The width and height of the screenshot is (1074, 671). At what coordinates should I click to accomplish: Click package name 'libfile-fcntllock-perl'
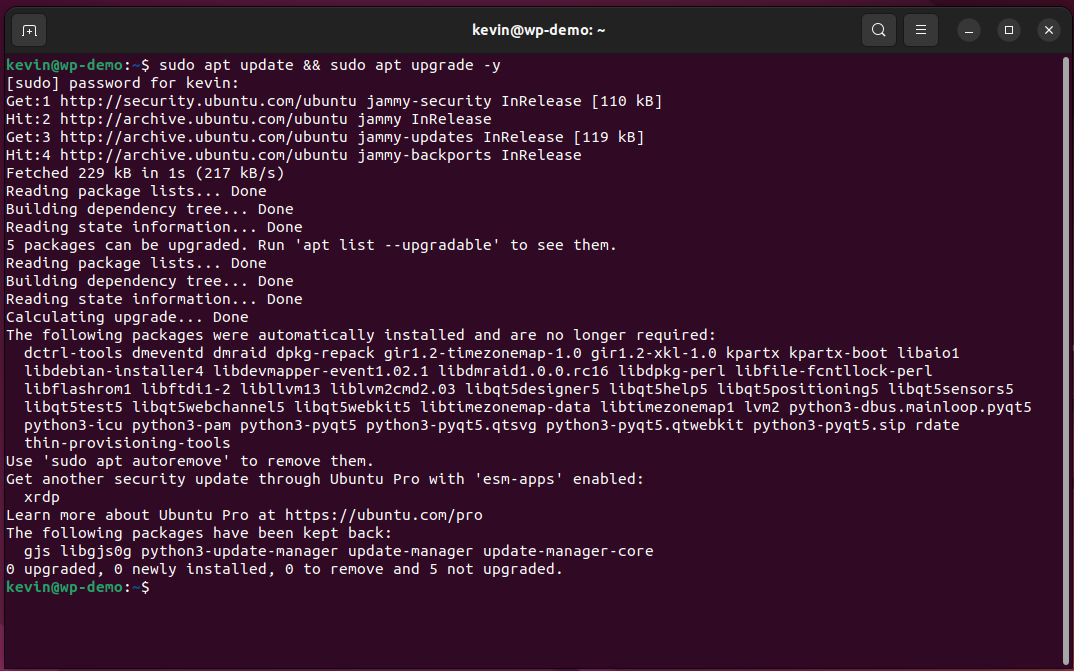click(834, 371)
